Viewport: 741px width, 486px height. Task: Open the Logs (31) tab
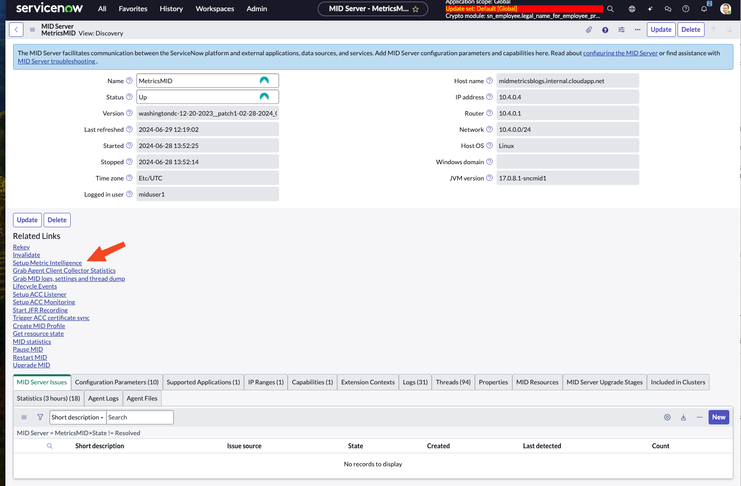click(415, 382)
